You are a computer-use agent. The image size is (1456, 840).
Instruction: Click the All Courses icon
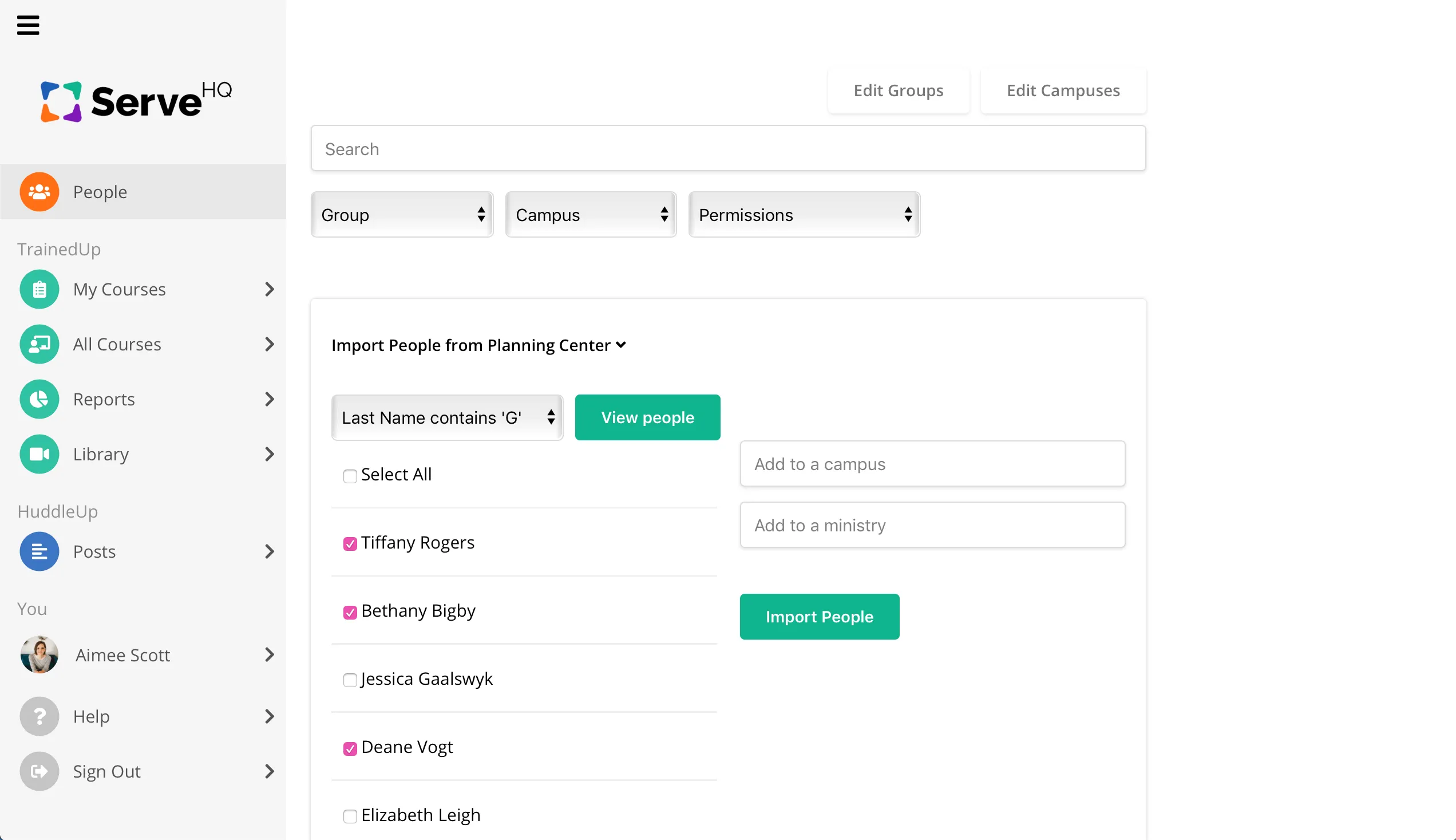[x=39, y=344]
